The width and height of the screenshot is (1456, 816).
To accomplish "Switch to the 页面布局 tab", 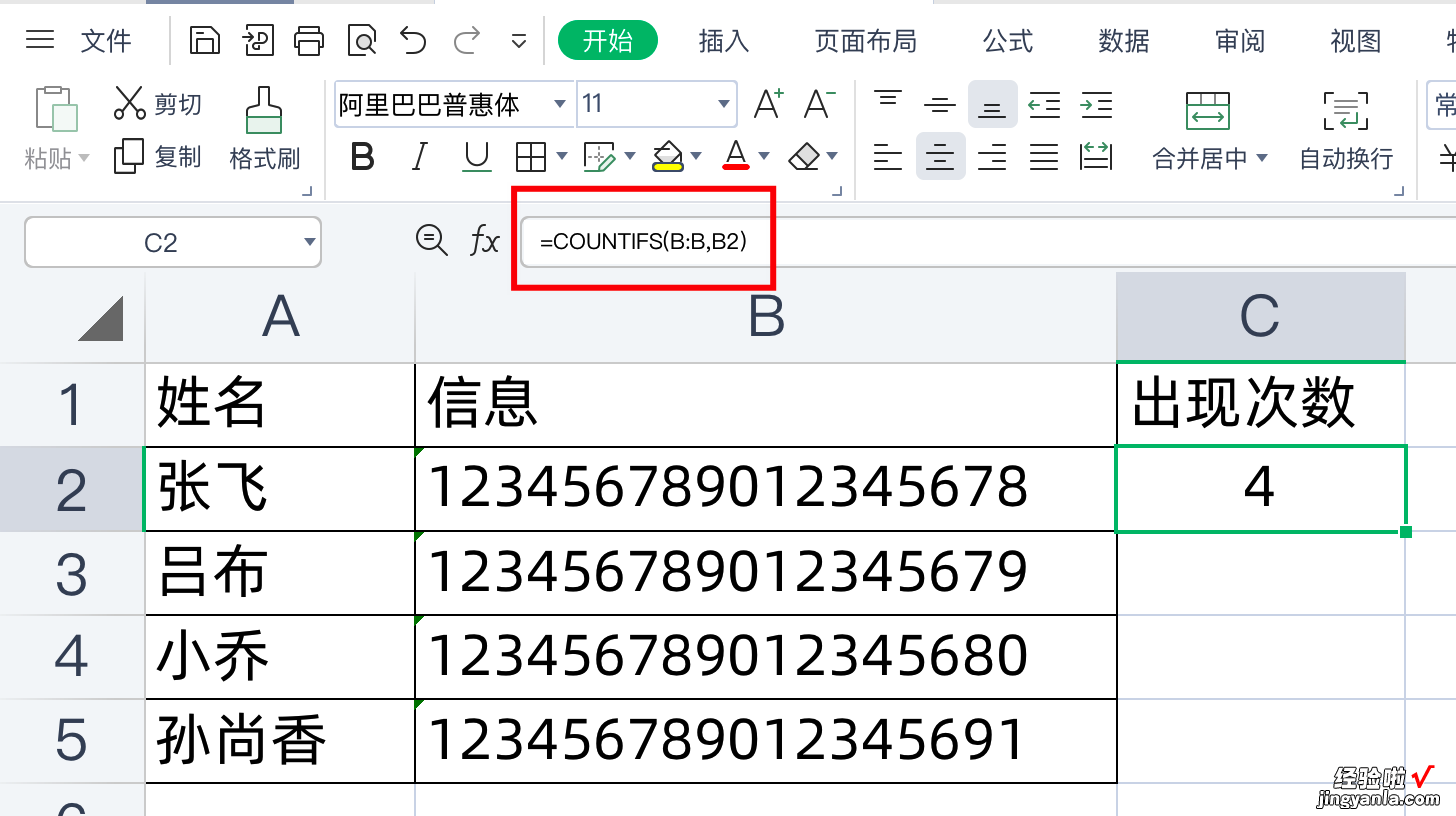I will coord(865,40).
